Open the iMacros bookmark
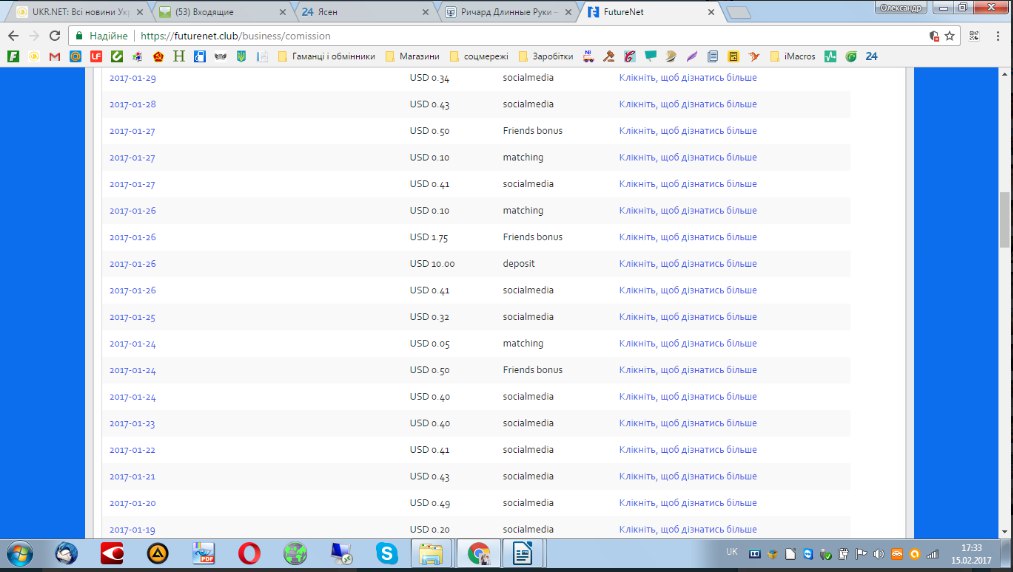This screenshot has width=1013, height=572. coord(794,56)
